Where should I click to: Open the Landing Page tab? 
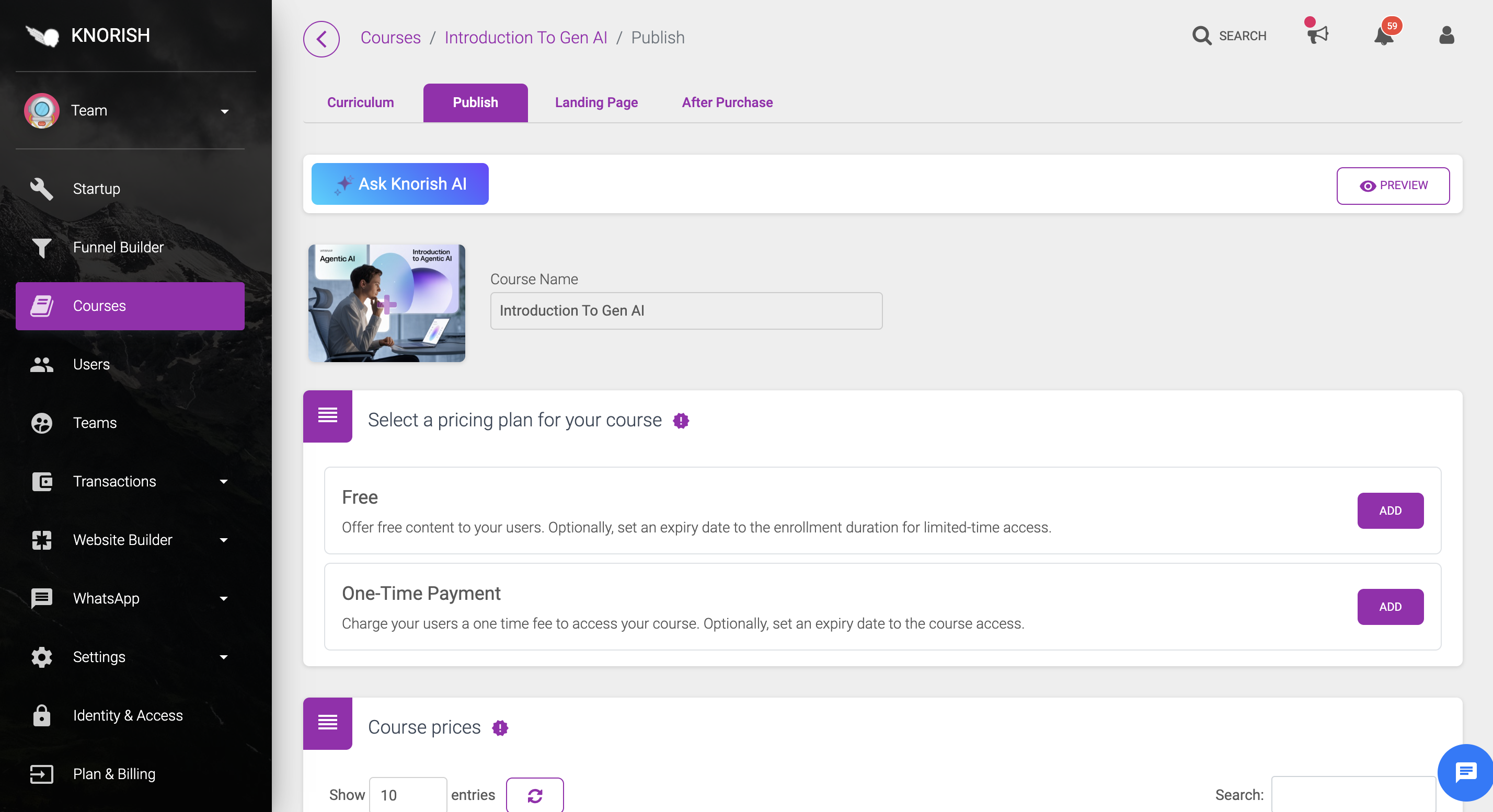(596, 102)
